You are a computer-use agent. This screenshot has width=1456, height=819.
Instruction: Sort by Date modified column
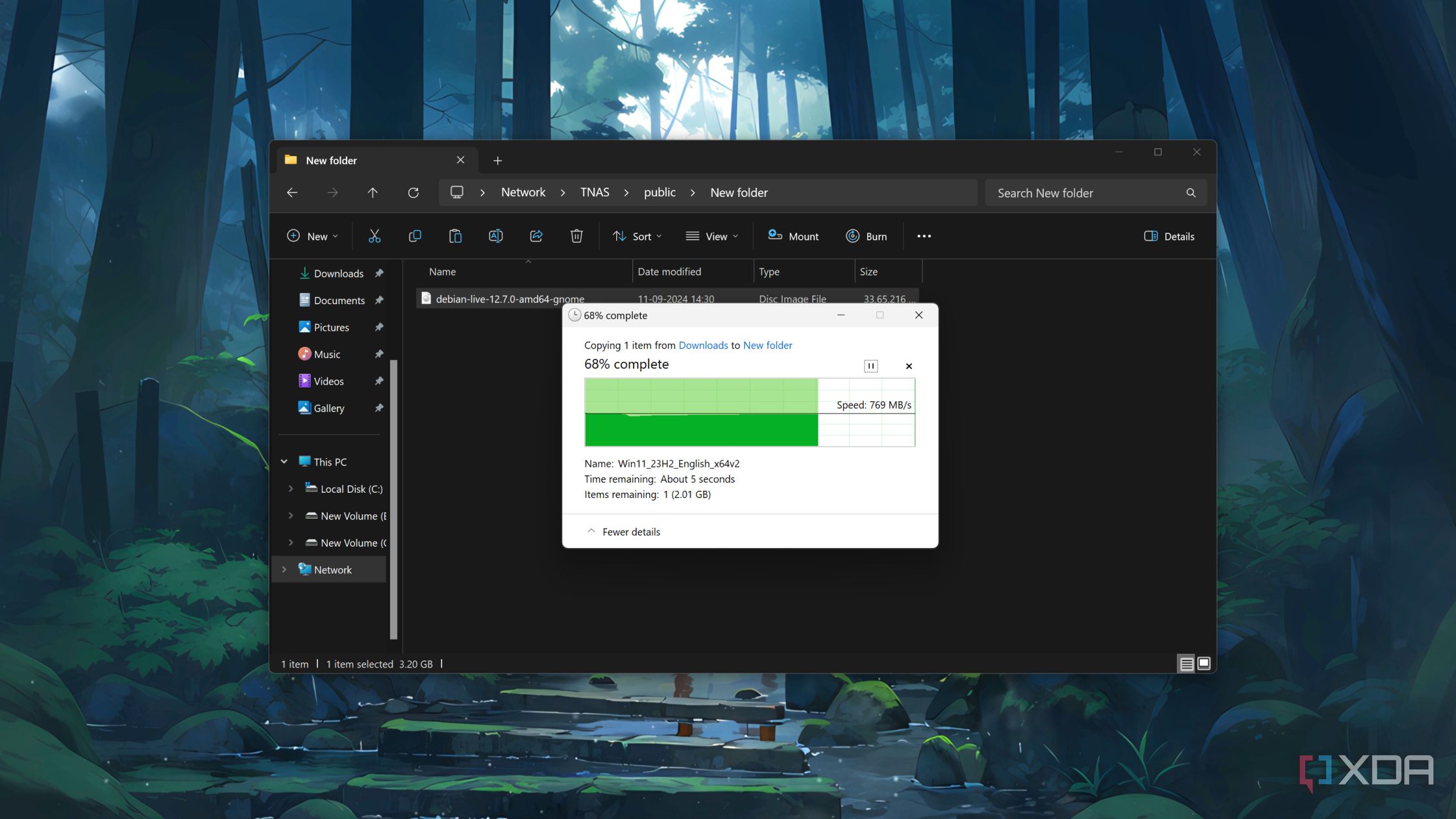pos(693,272)
